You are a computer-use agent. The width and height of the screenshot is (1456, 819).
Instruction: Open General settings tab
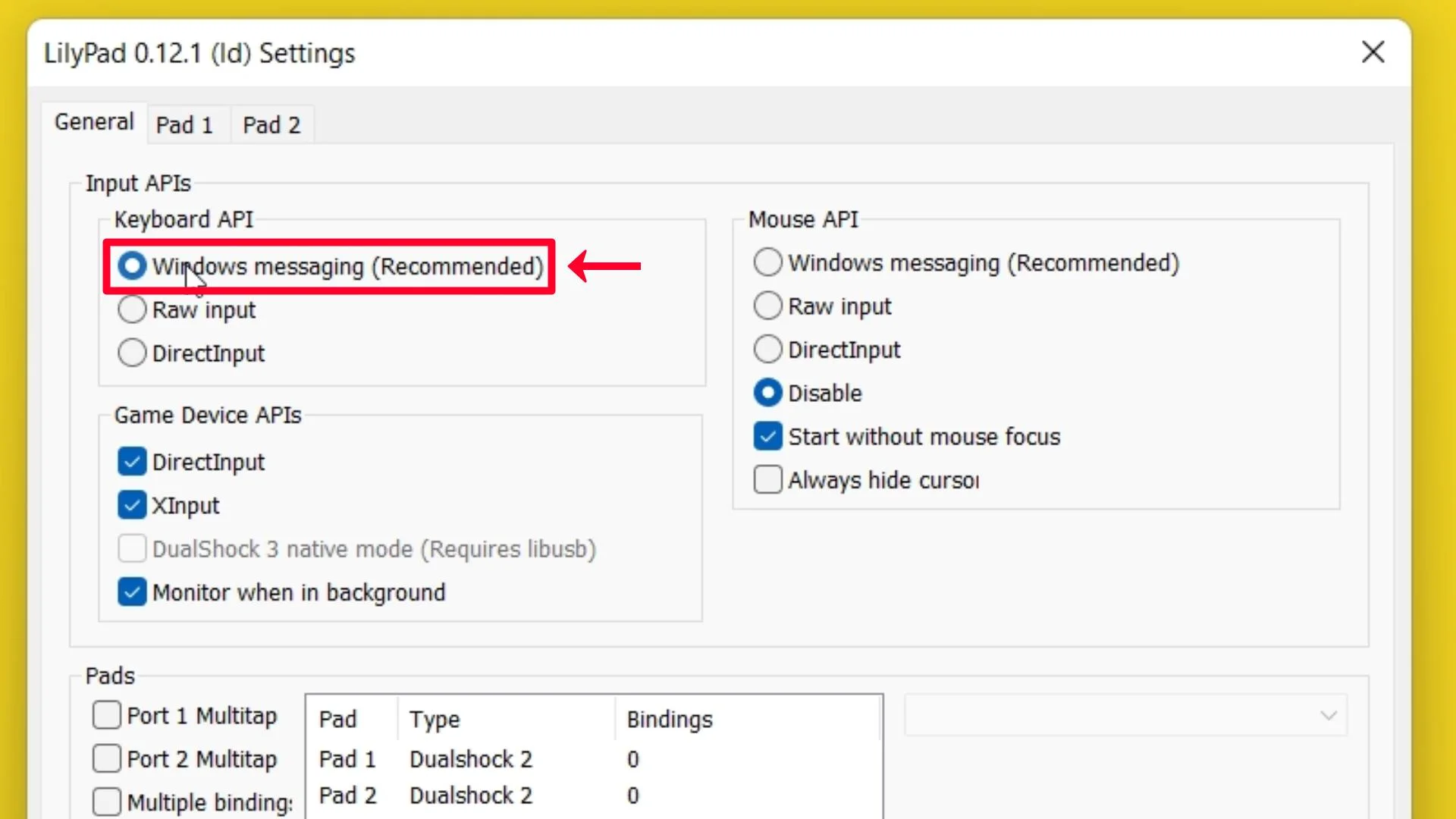(x=93, y=121)
